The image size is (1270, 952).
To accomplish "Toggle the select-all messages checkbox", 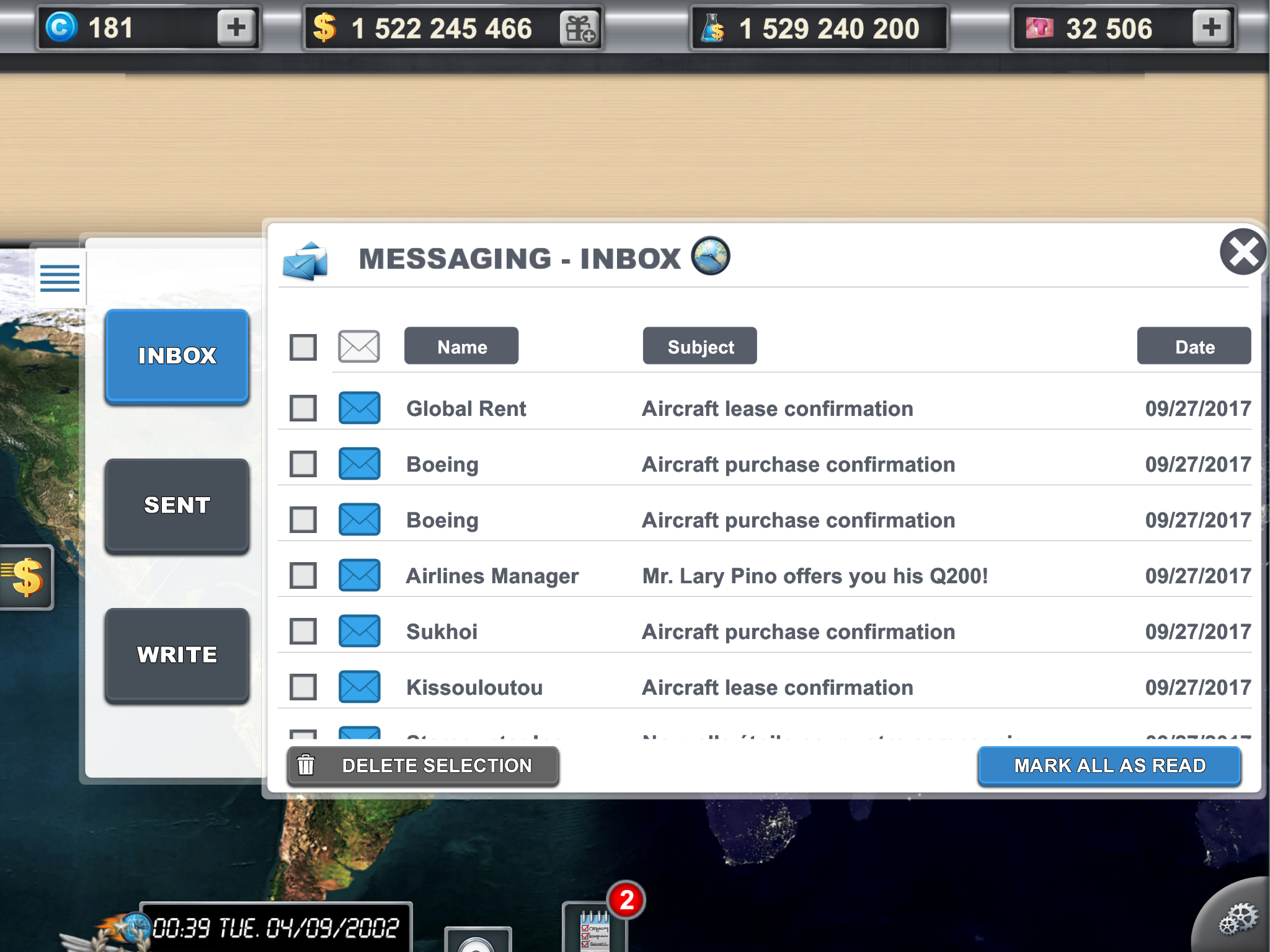I will pyautogui.click(x=303, y=347).
